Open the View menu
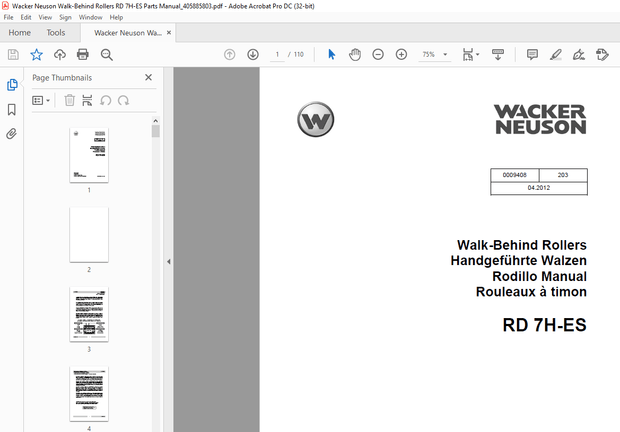 click(x=45, y=17)
